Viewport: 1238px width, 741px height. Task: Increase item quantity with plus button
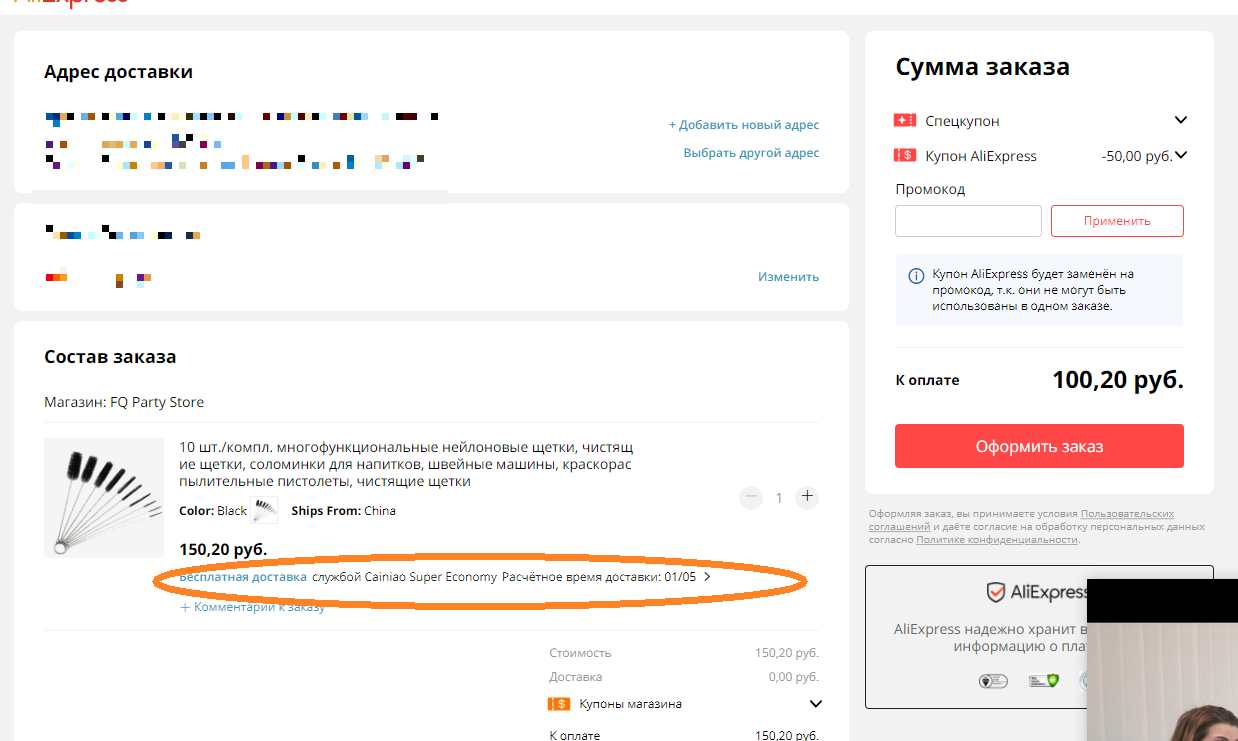pyautogui.click(x=808, y=497)
